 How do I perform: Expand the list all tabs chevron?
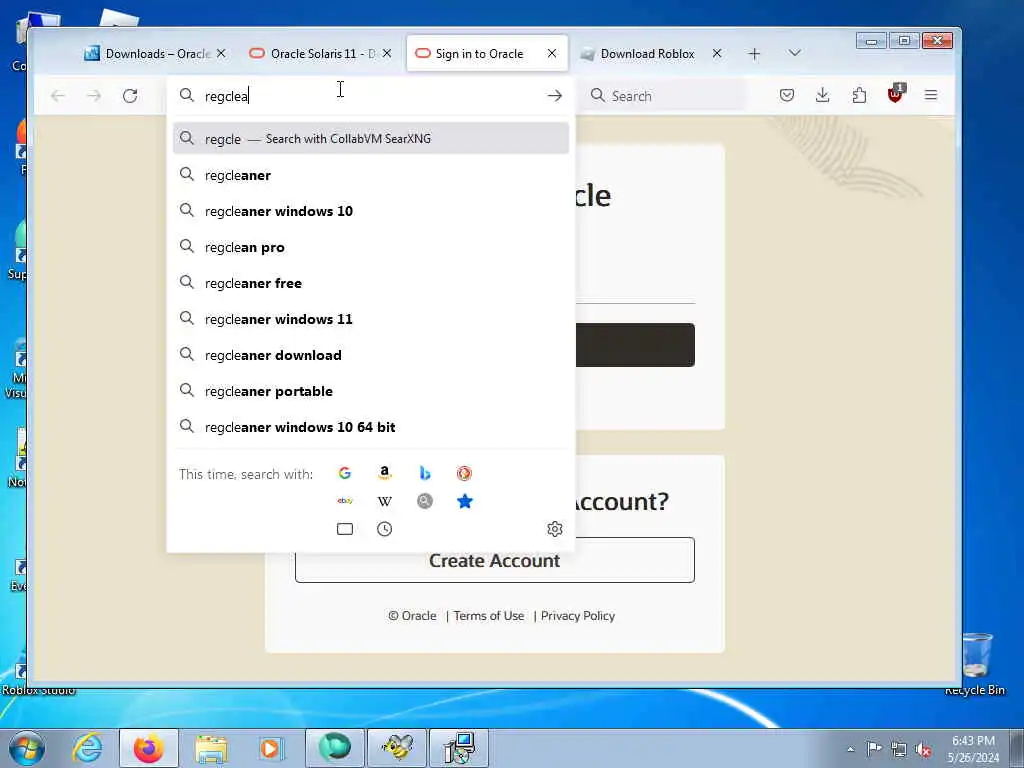[795, 53]
